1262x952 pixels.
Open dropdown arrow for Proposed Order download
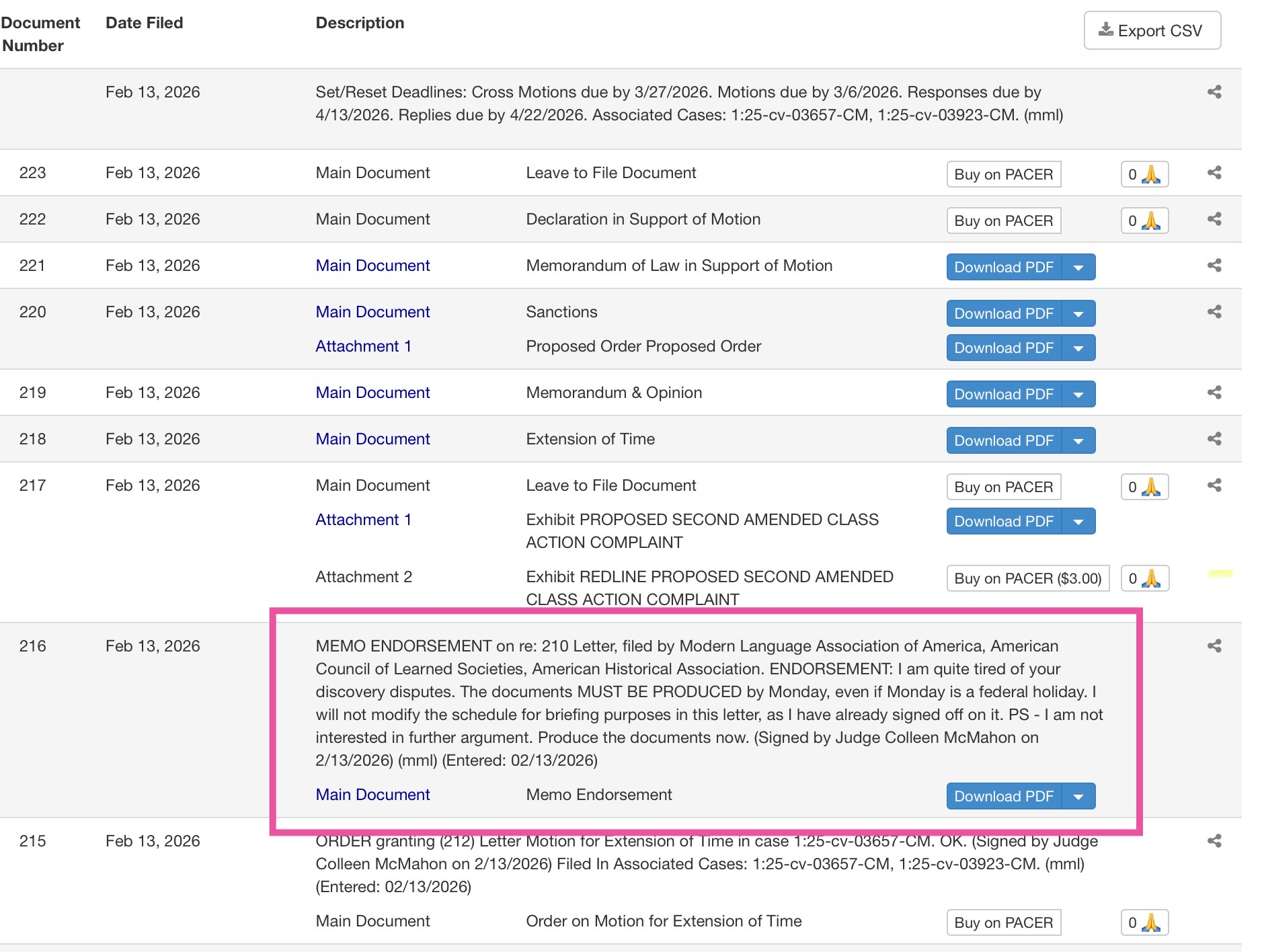coord(1078,348)
